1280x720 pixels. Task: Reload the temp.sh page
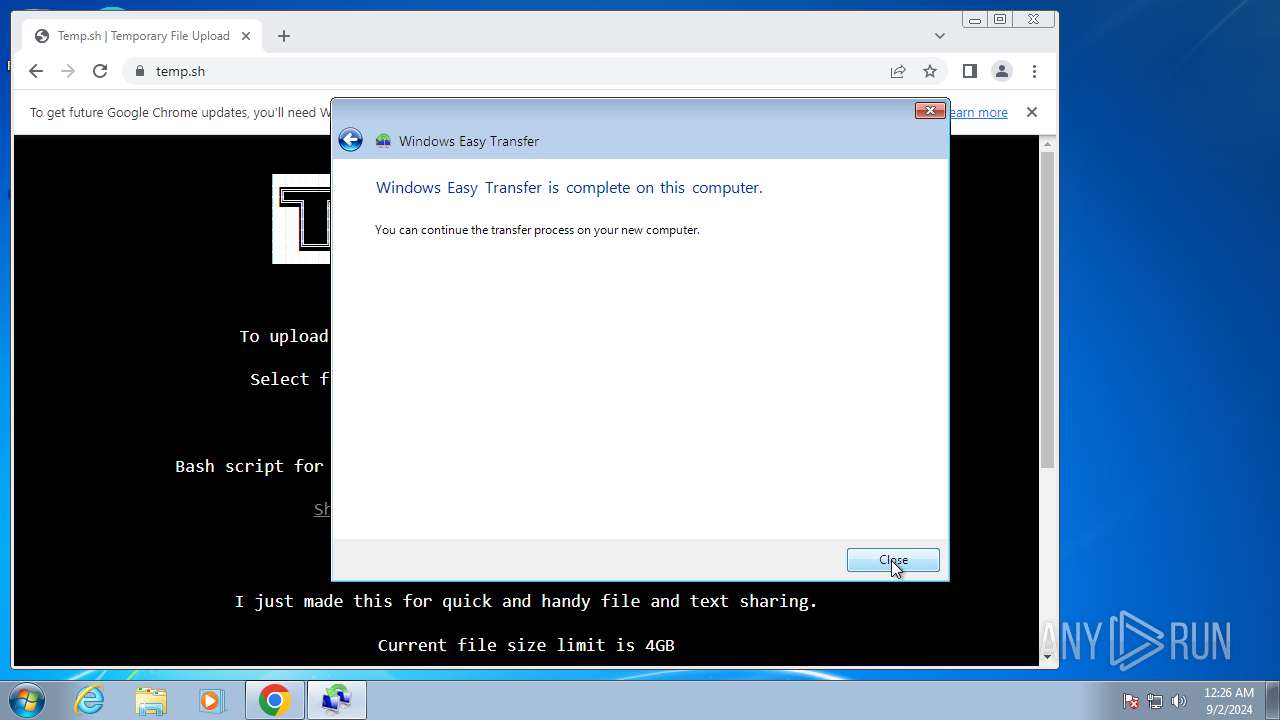click(100, 71)
